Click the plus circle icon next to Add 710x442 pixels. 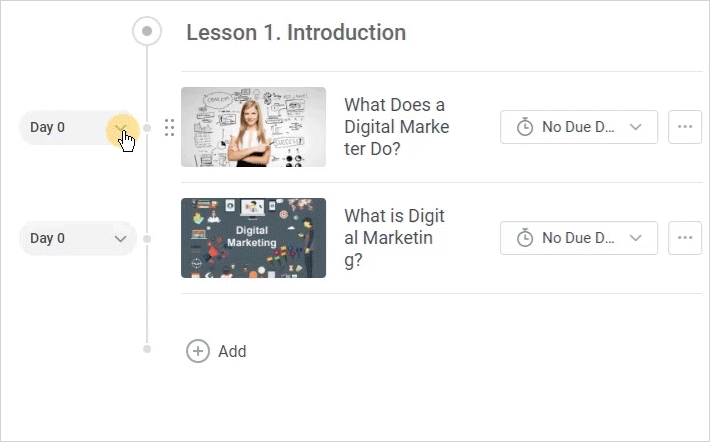[198, 351]
